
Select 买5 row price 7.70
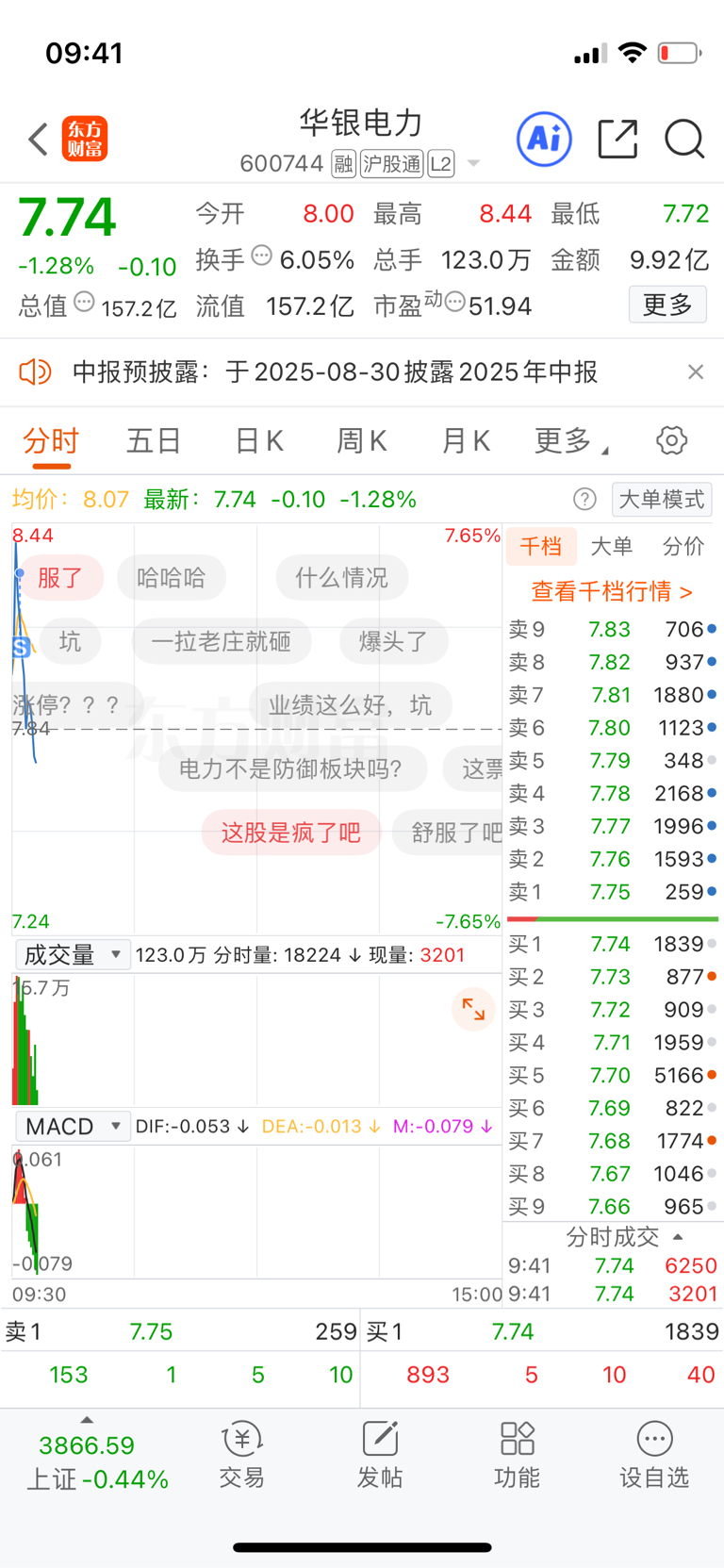pyautogui.click(x=613, y=1075)
